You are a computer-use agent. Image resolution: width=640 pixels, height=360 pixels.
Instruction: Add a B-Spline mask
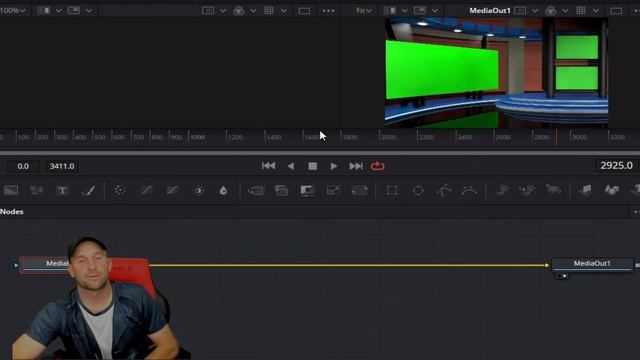click(469, 190)
